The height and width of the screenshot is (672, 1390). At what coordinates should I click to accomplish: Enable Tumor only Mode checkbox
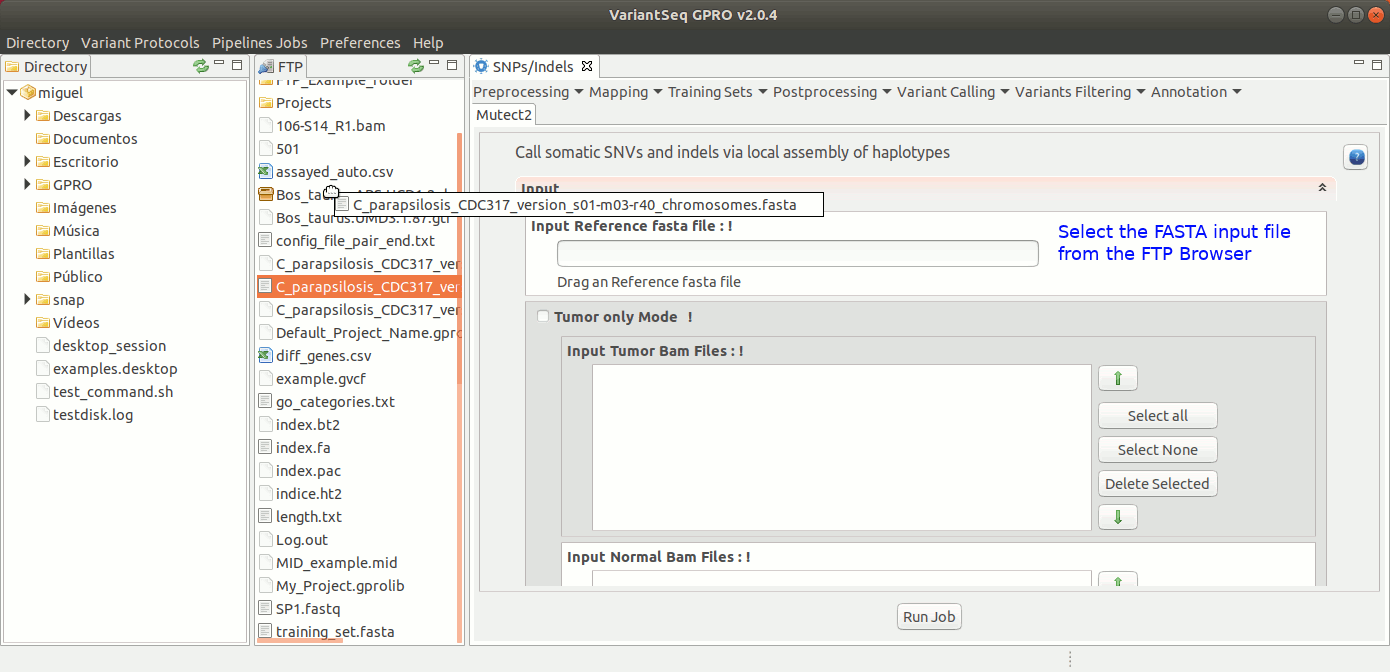[x=543, y=317]
